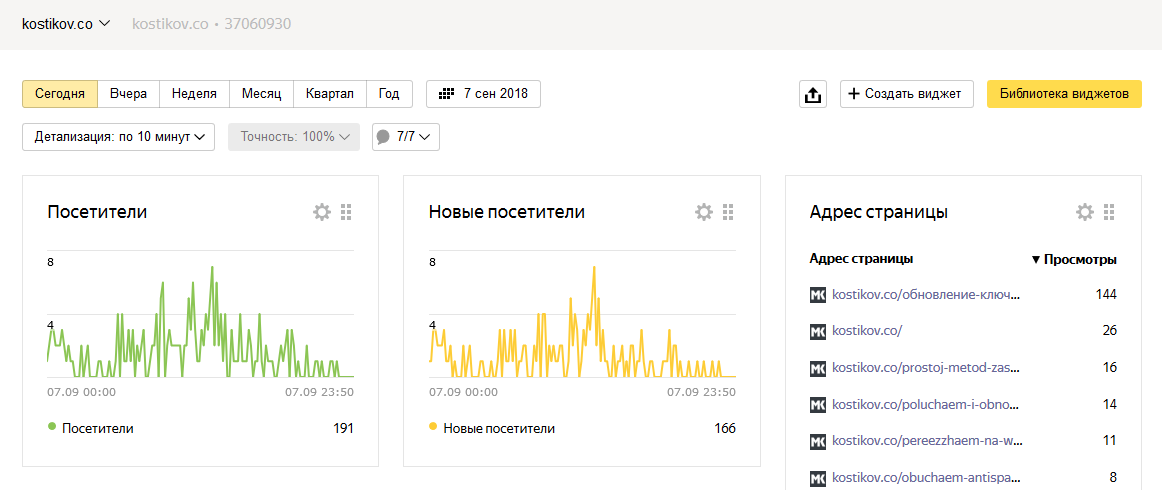This screenshot has height=490, width=1162.
Task: Sort by Просмотры column header
Action: point(1074,259)
